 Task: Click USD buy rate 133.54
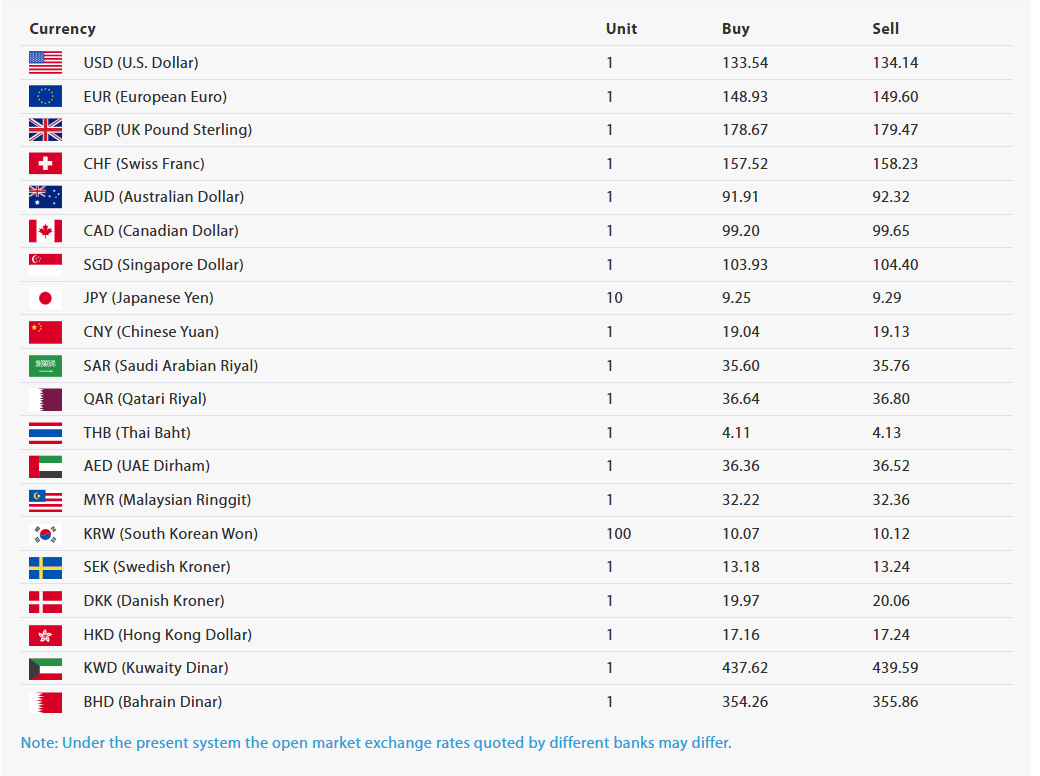pos(745,63)
